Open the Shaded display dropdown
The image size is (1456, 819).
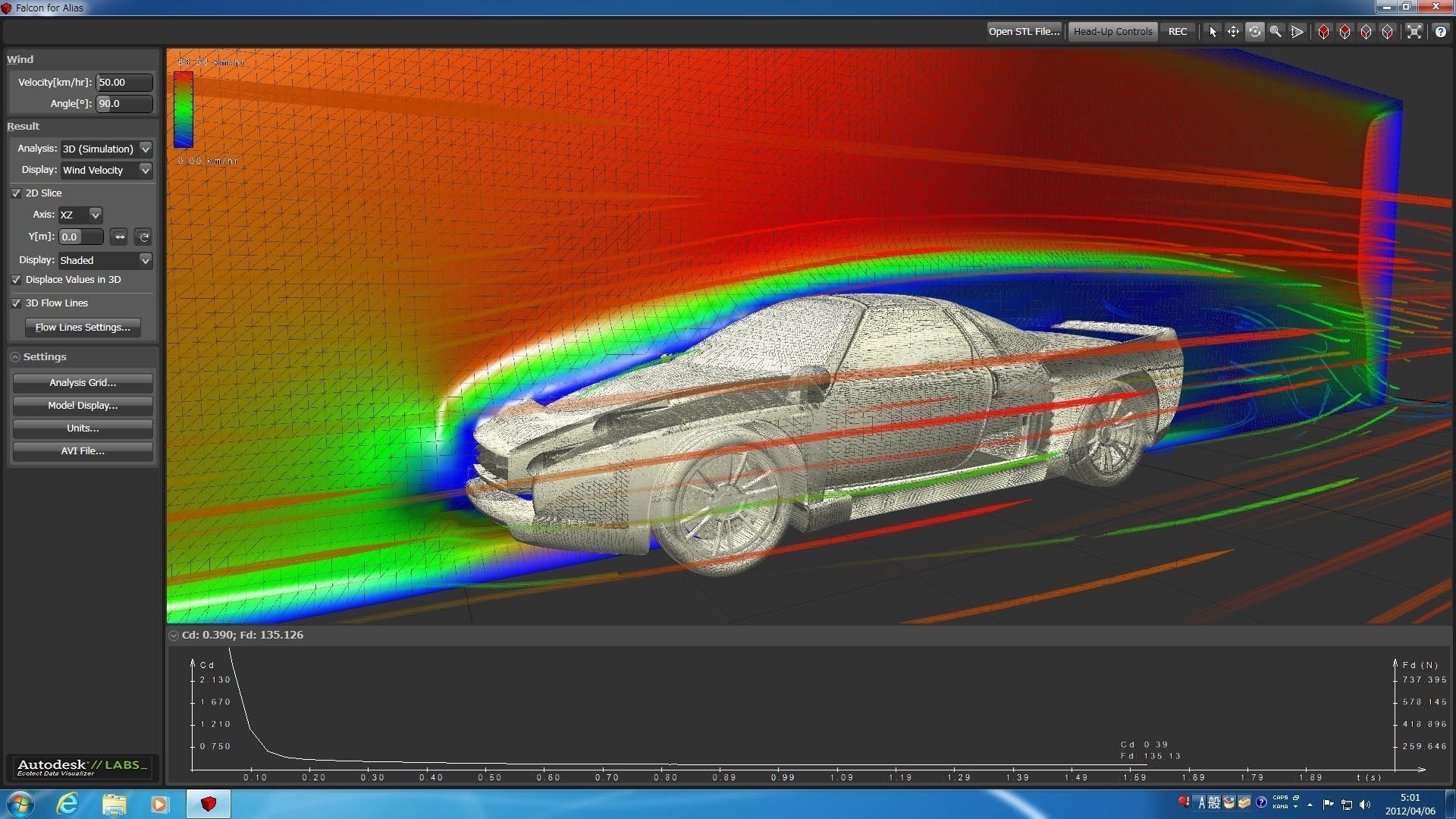click(x=105, y=261)
